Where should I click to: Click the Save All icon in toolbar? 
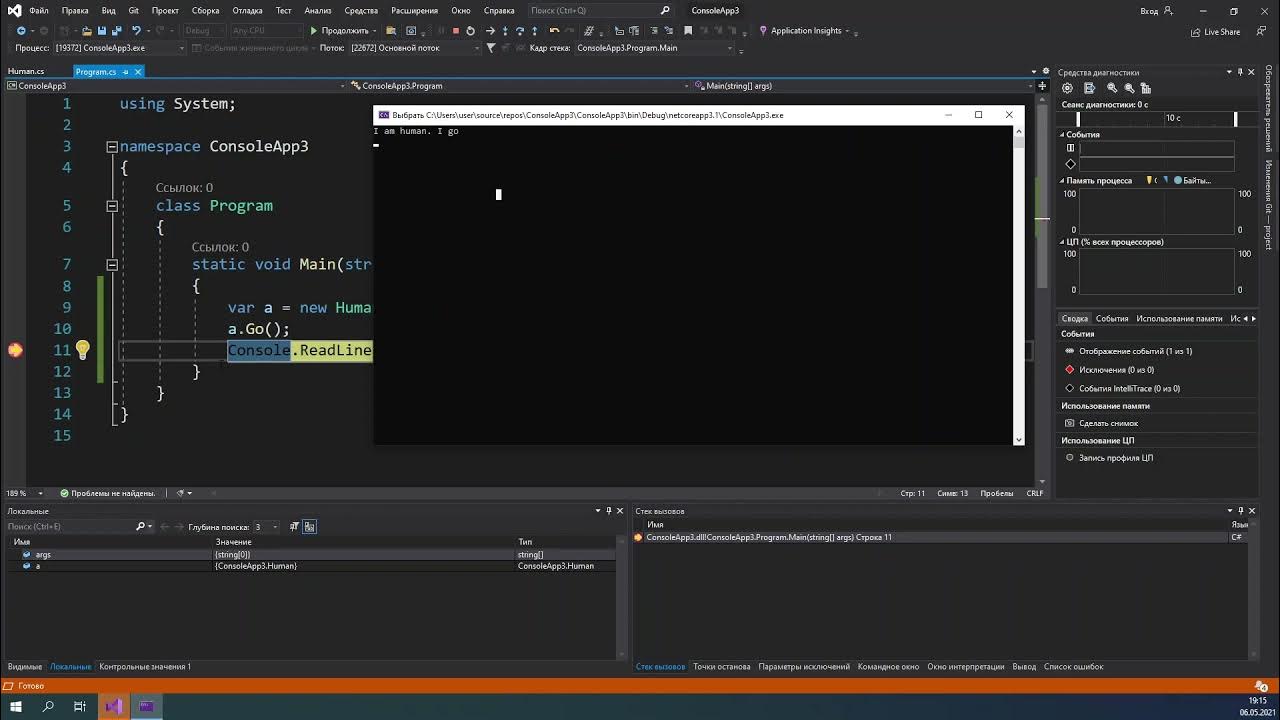(116, 30)
